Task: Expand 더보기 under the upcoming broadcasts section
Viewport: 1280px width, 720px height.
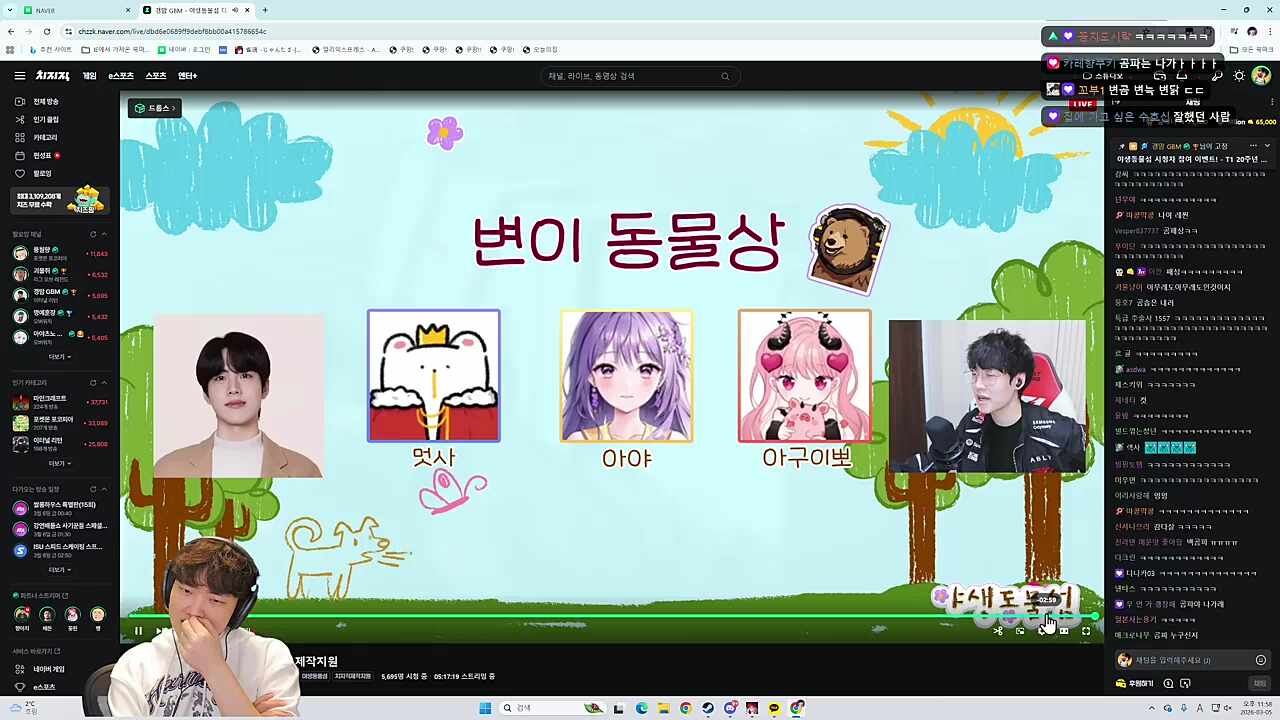Action: tap(60, 569)
